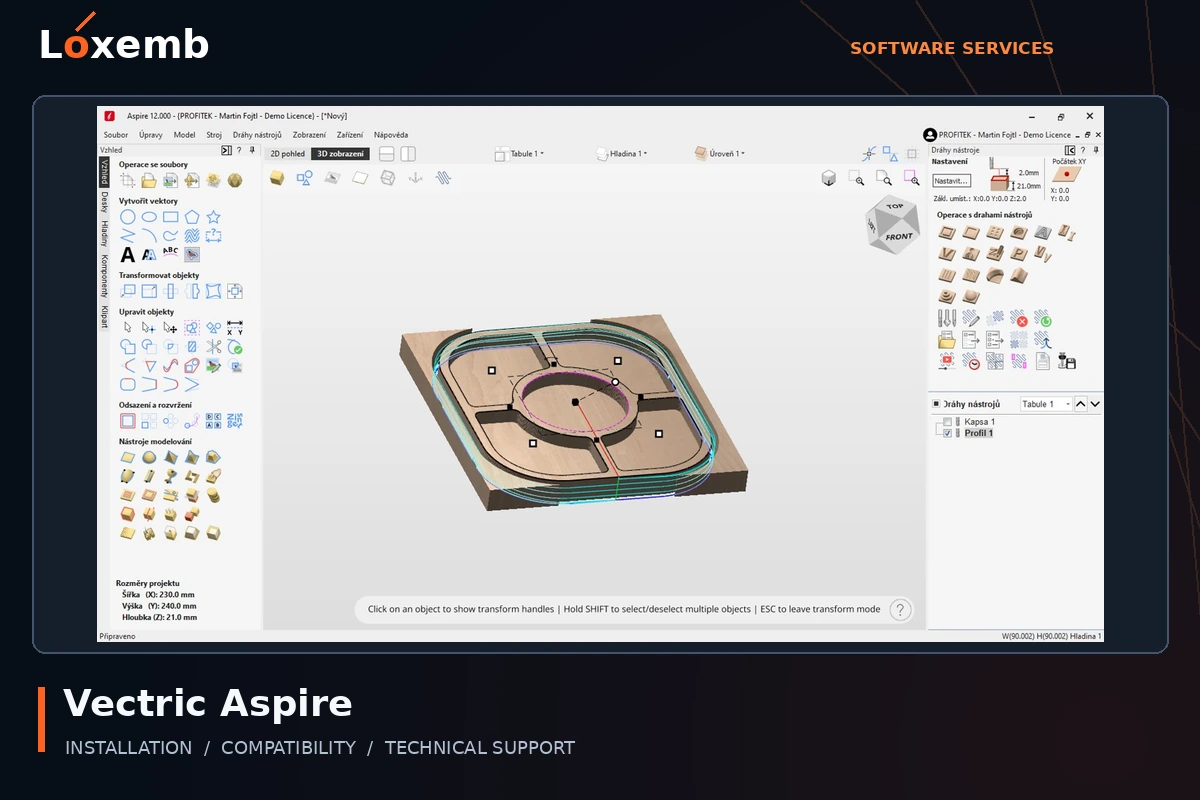Click the preview toolpaths video icon
Screen dimensions: 1200x800
946,362
